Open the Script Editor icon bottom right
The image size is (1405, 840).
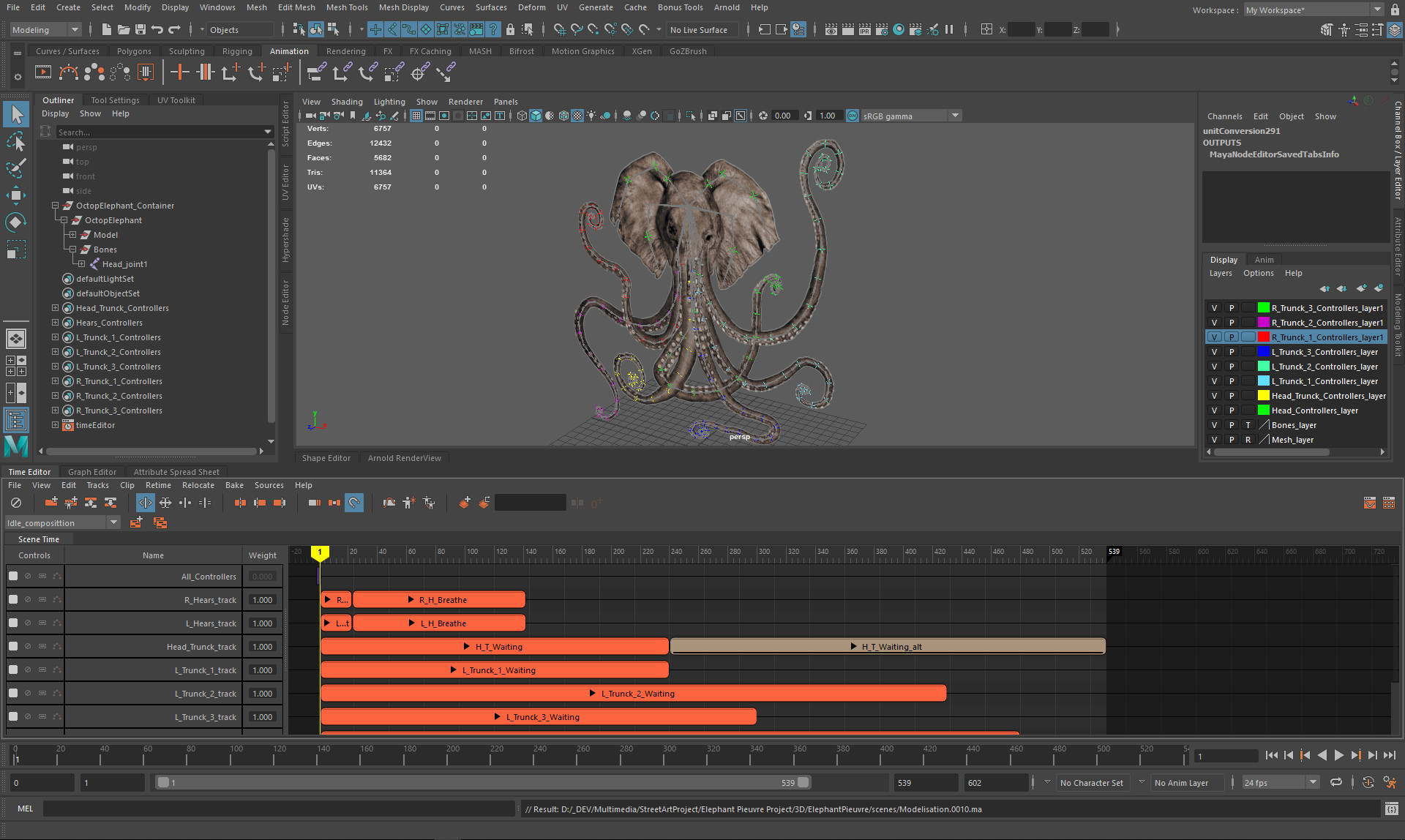point(1391,809)
